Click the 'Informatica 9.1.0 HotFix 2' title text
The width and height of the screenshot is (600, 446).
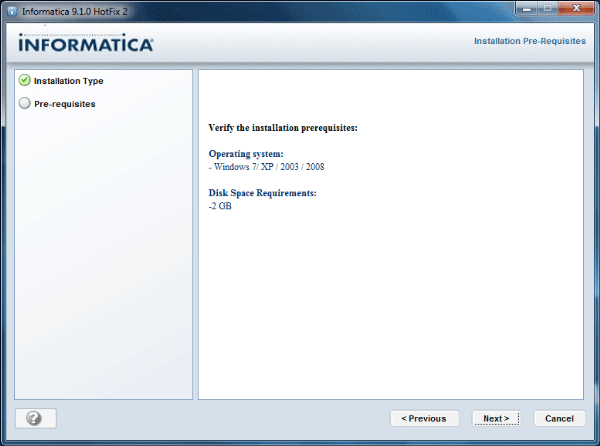(x=75, y=11)
